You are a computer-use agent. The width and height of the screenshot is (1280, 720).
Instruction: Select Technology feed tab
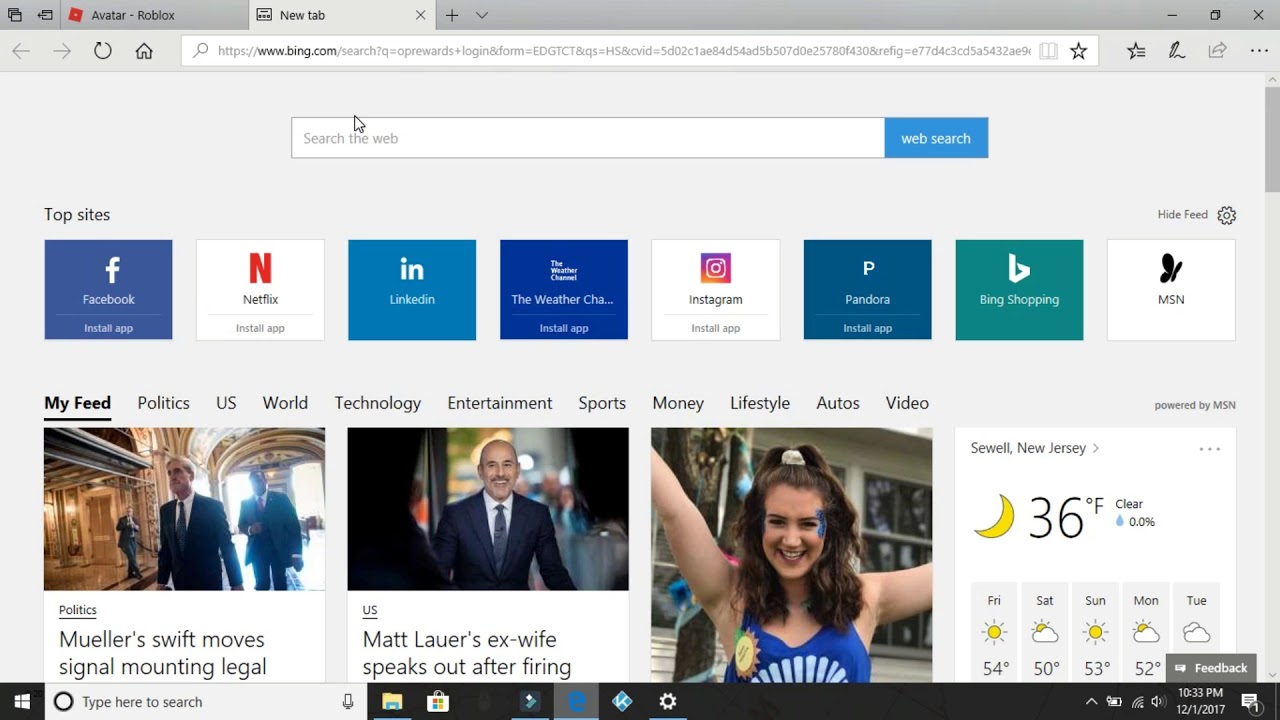[x=377, y=403]
